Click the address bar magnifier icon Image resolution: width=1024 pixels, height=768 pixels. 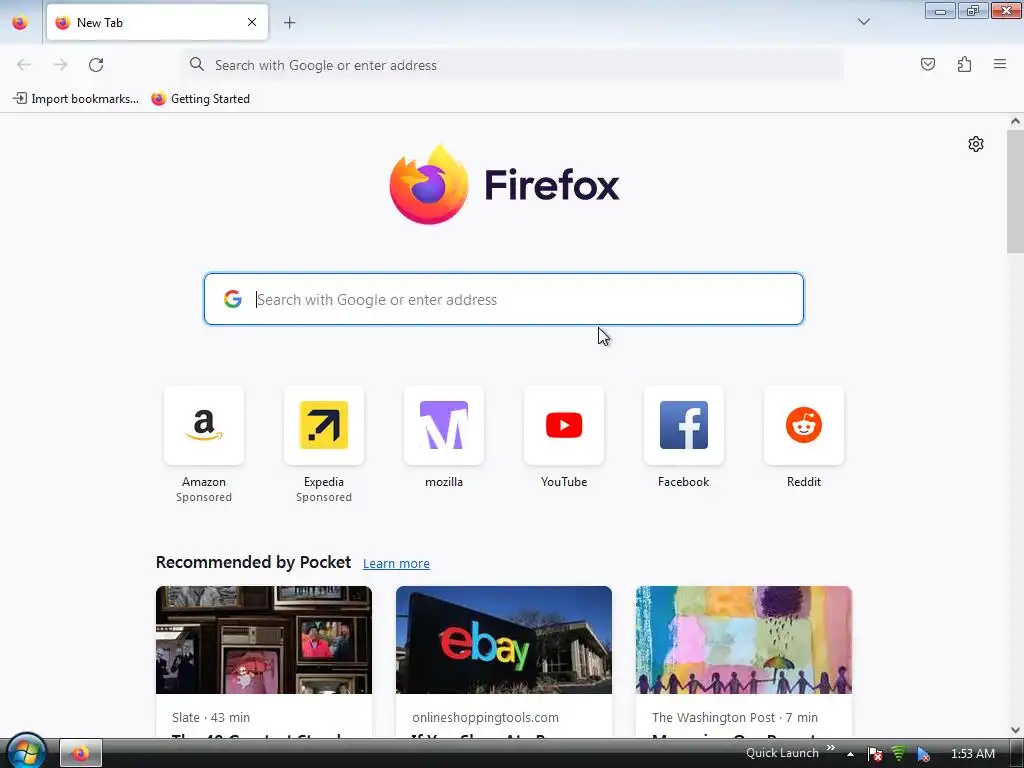pyautogui.click(x=197, y=64)
